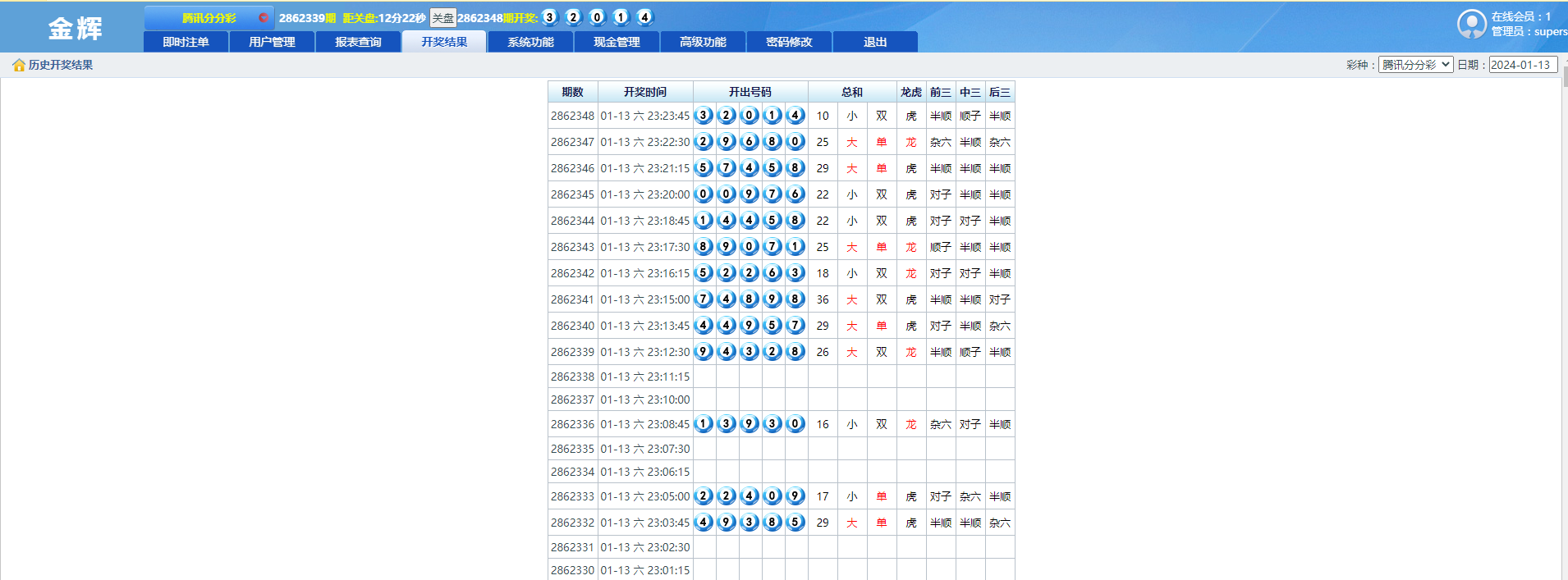Image resolution: width=1568 pixels, height=580 pixels.
Task: Click the home icon beside 历史开奖结果
Action: coord(19,65)
